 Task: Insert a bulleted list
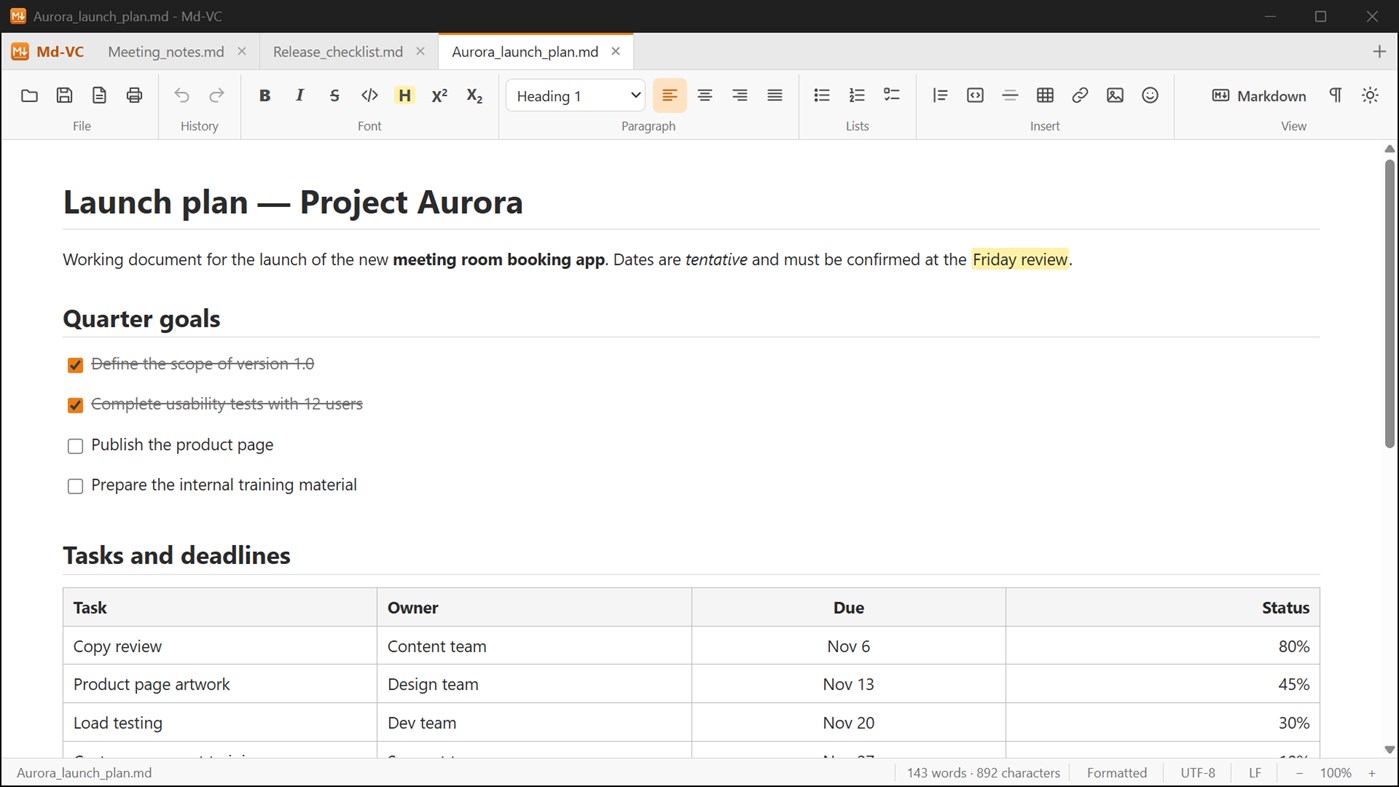[822, 96]
